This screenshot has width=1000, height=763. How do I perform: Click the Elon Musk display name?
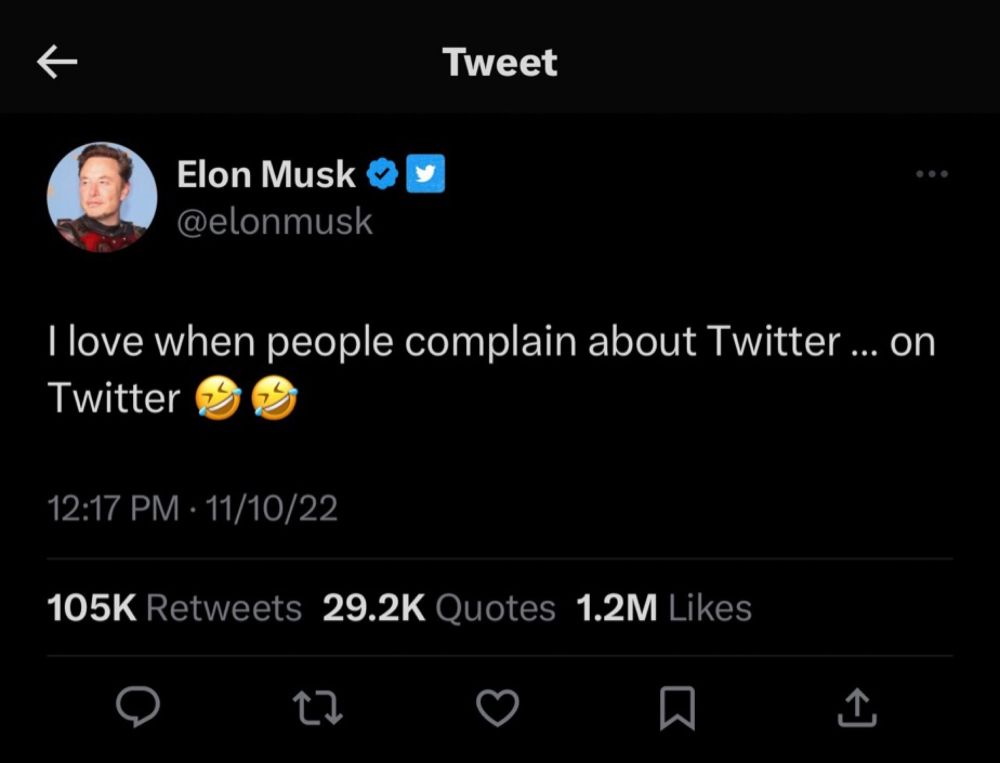coord(265,175)
